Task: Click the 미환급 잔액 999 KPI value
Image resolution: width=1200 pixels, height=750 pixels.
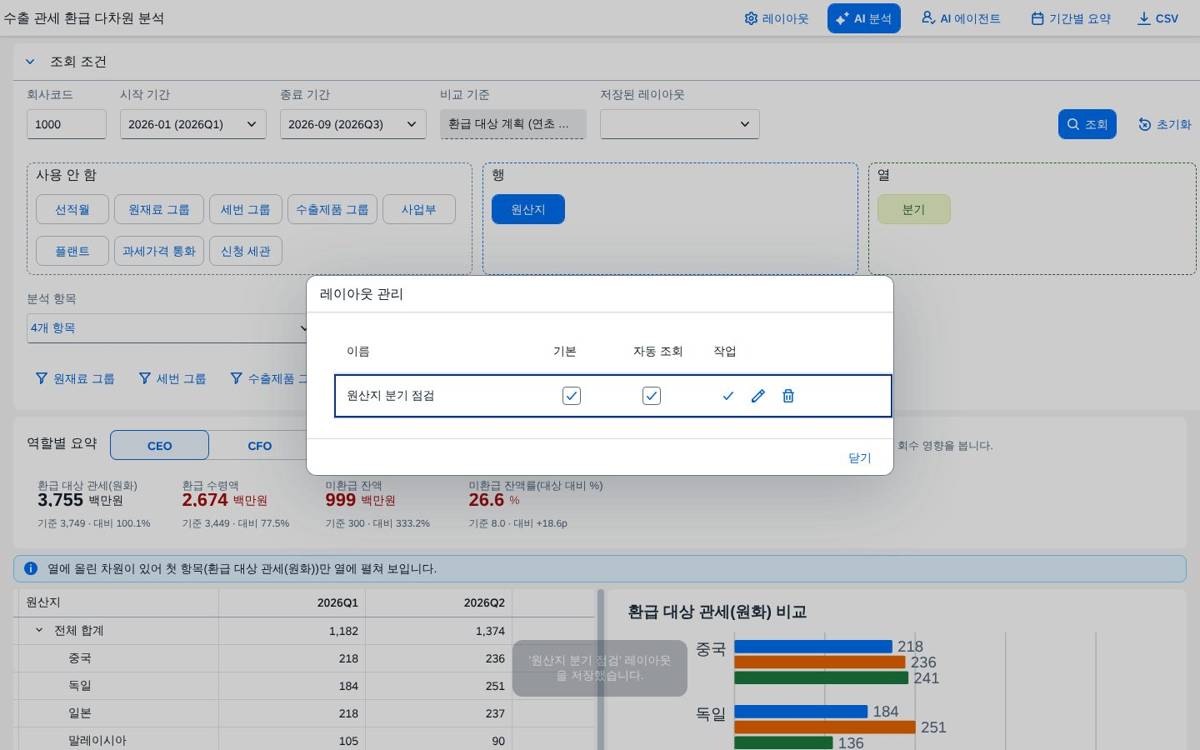Action: click(341, 500)
